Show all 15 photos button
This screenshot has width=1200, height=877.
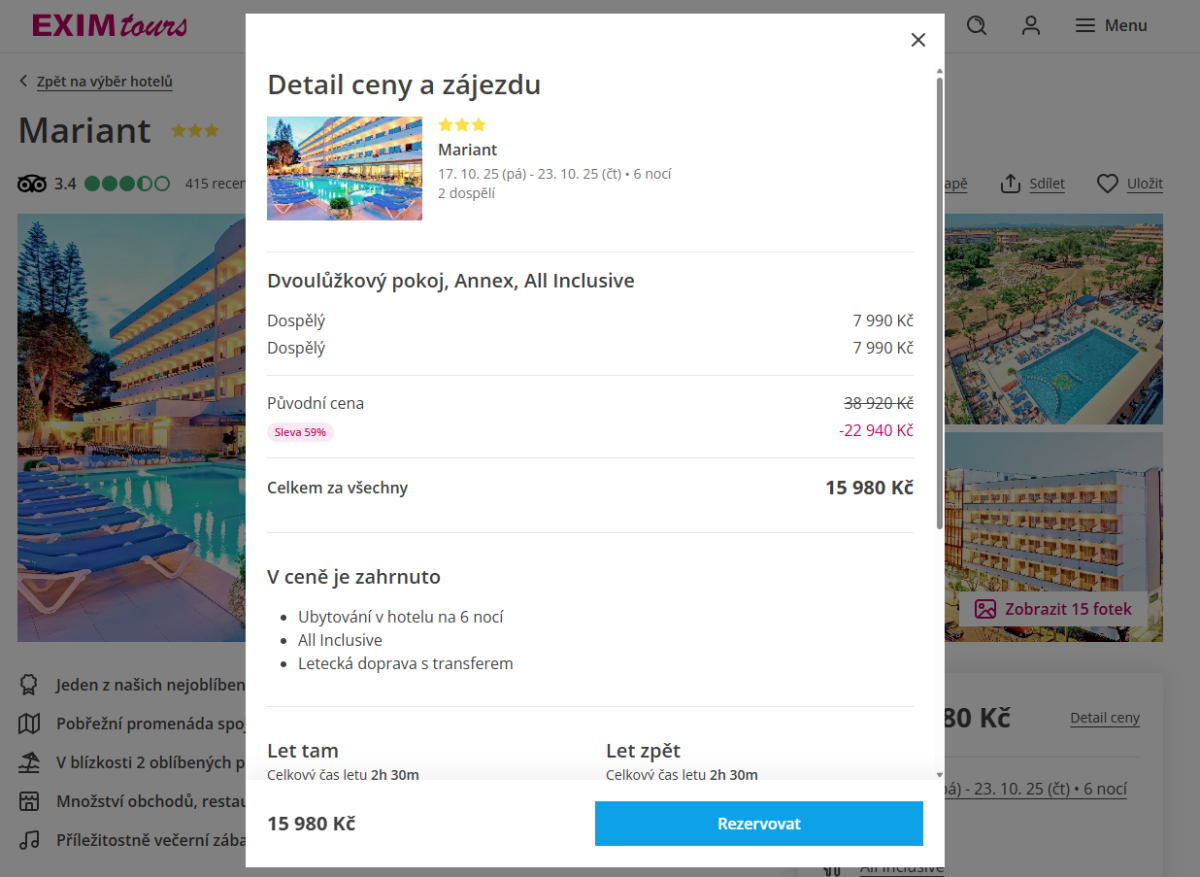(x=1054, y=609)
